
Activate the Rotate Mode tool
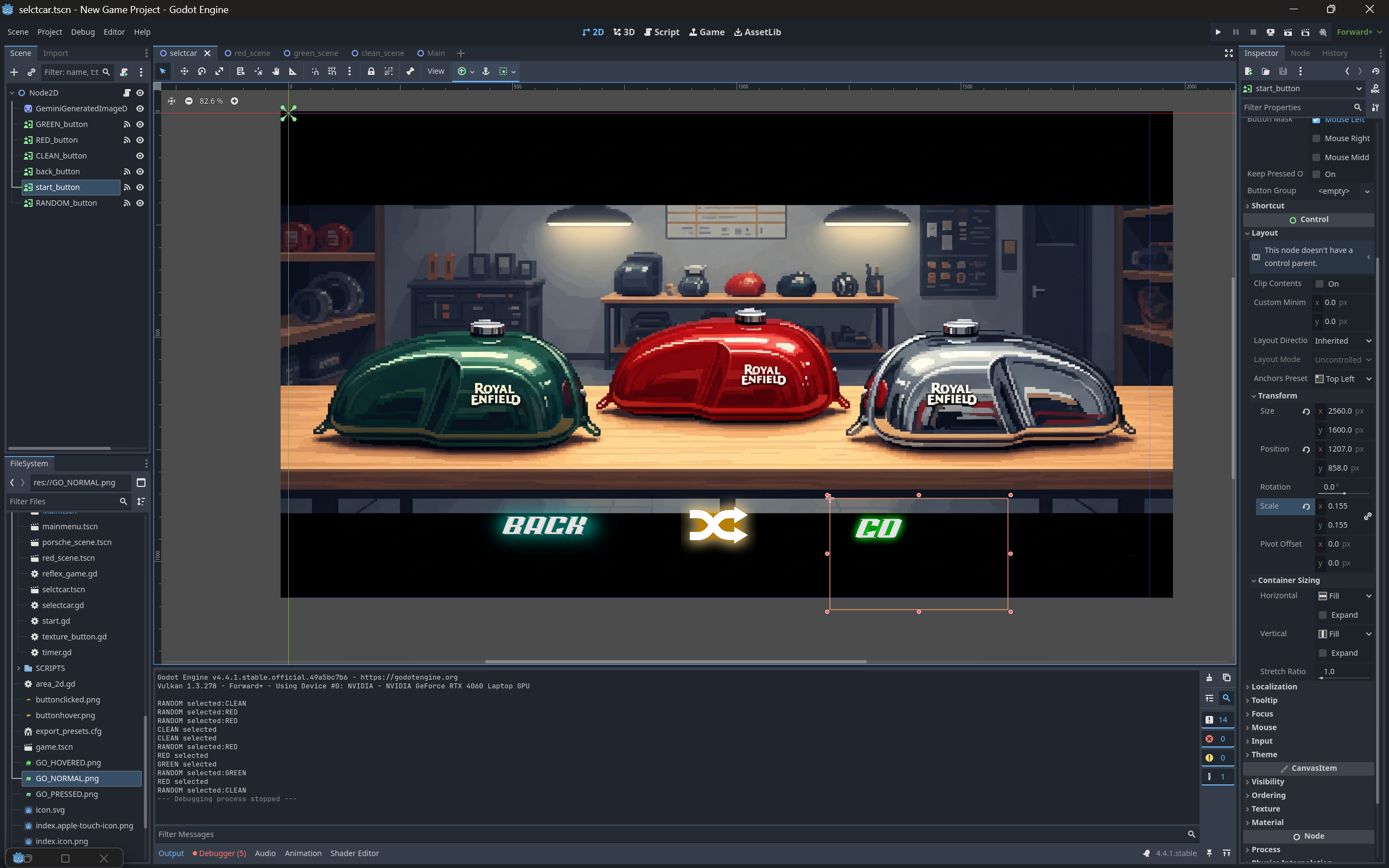tap(201, 71)
